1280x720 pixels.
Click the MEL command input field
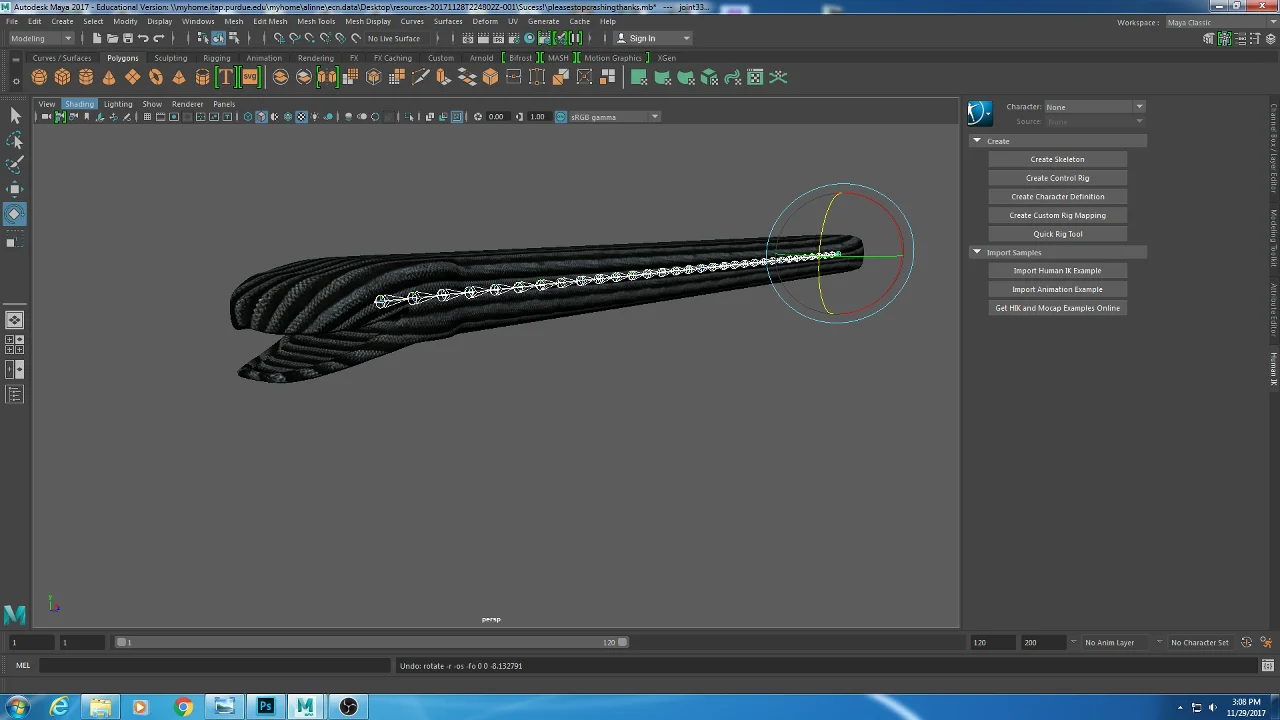click(215, 666)
